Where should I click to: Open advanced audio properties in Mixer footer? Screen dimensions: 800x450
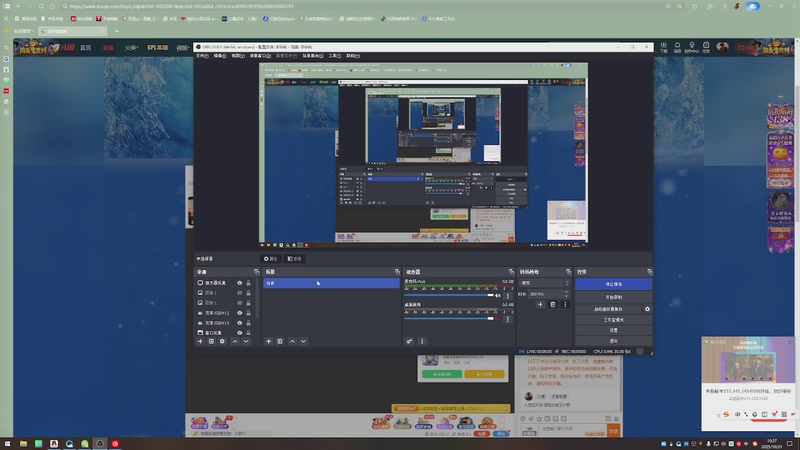409,341
